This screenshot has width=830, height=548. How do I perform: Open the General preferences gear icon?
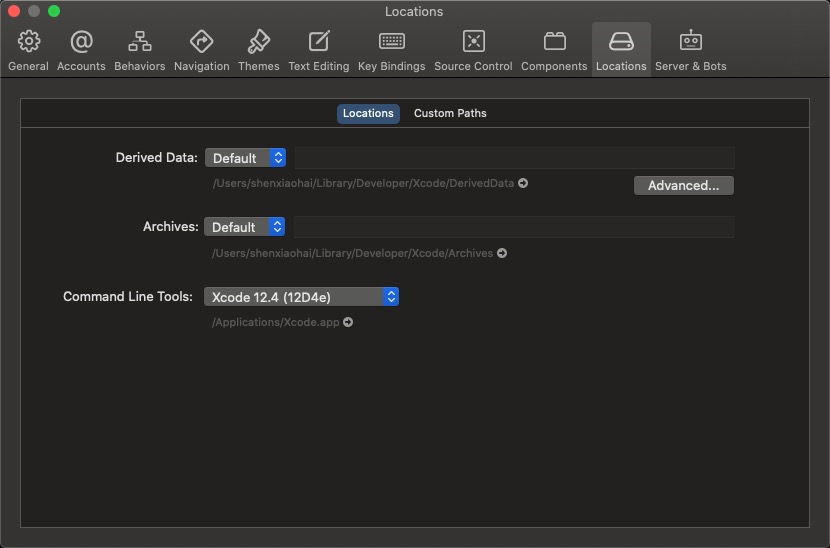click(29, 41)
